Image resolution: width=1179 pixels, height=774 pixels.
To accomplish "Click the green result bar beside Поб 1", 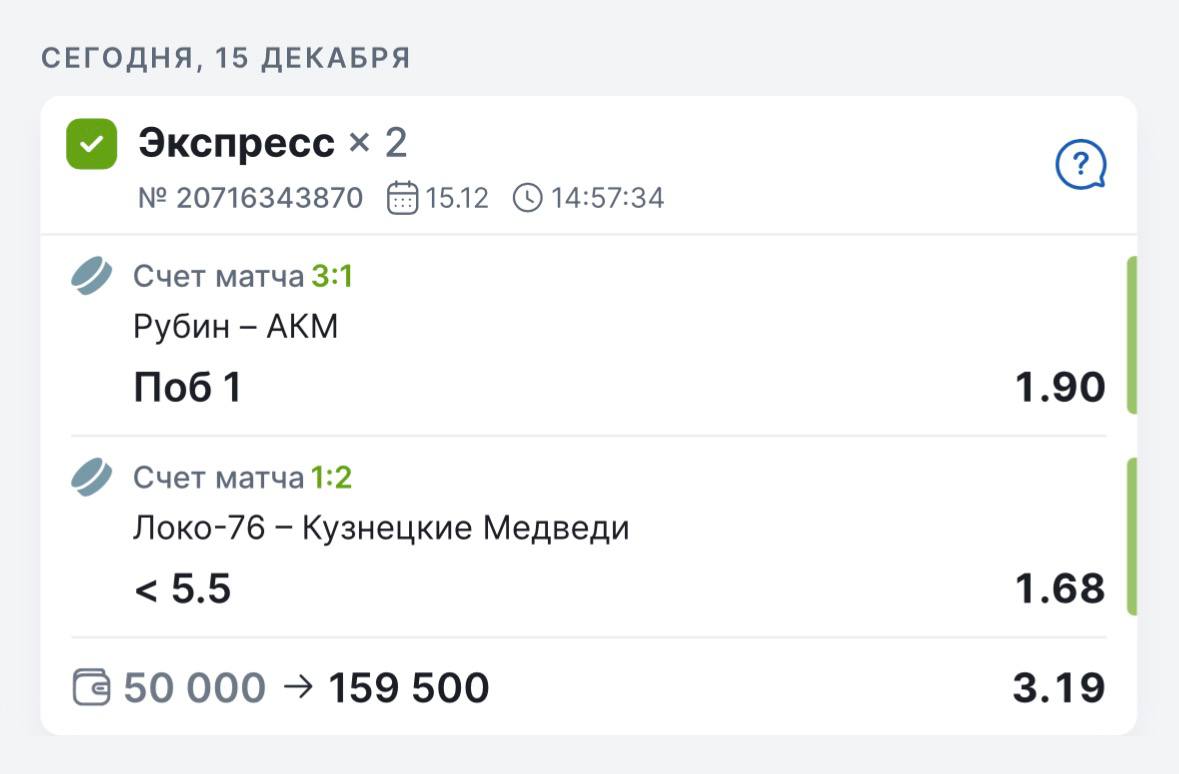I will [x=1131, y=335].
